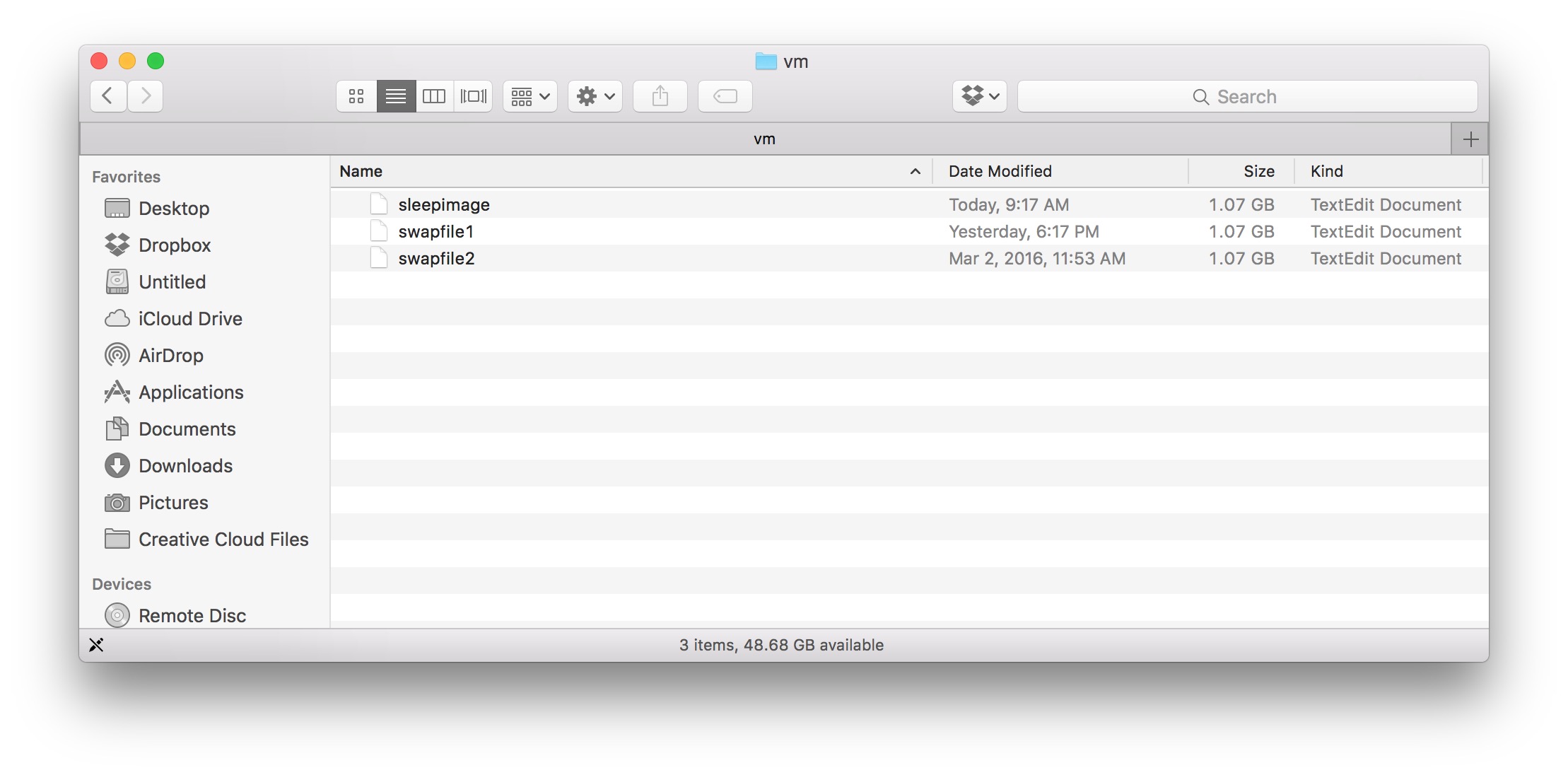Click the Downloads arrow icon

[x=117, y=465]
